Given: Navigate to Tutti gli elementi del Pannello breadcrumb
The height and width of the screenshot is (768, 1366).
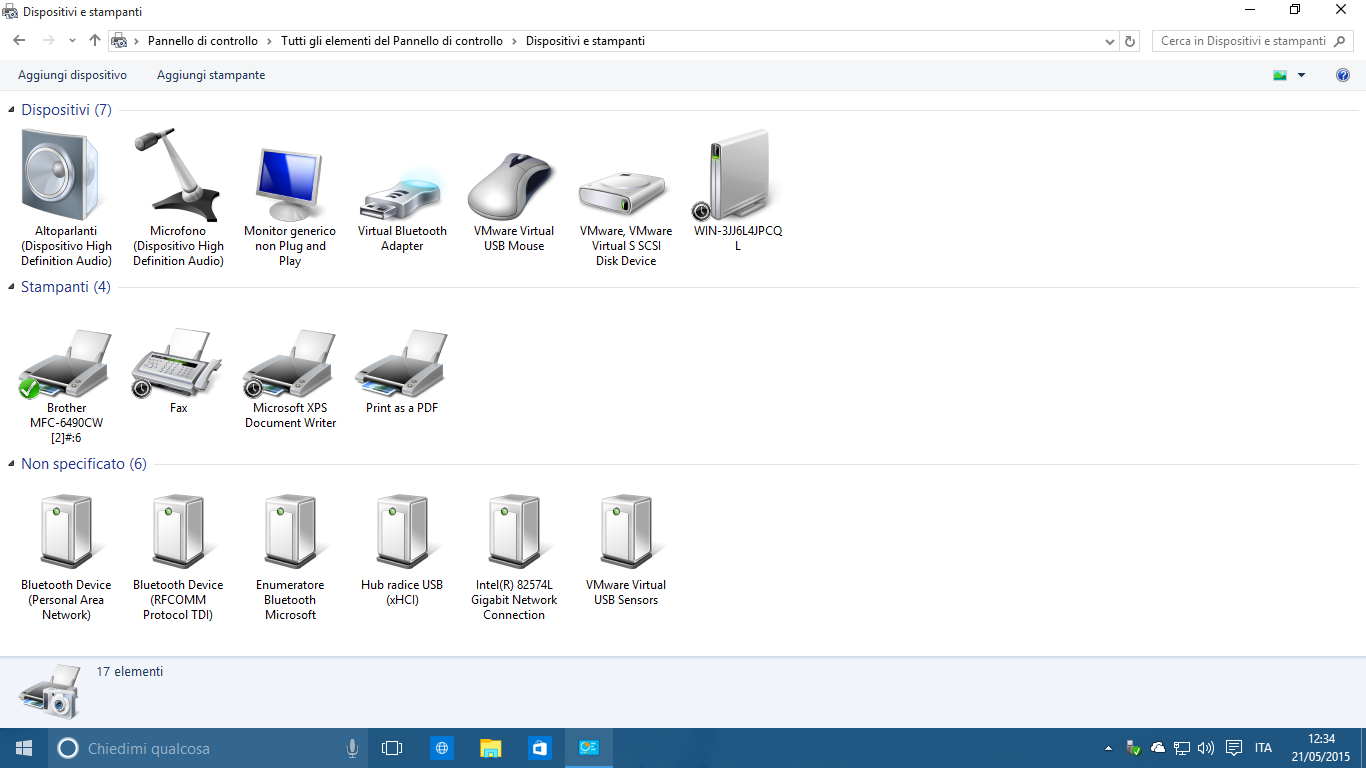Looking at the screenshot, I should (x=392, y=41).
